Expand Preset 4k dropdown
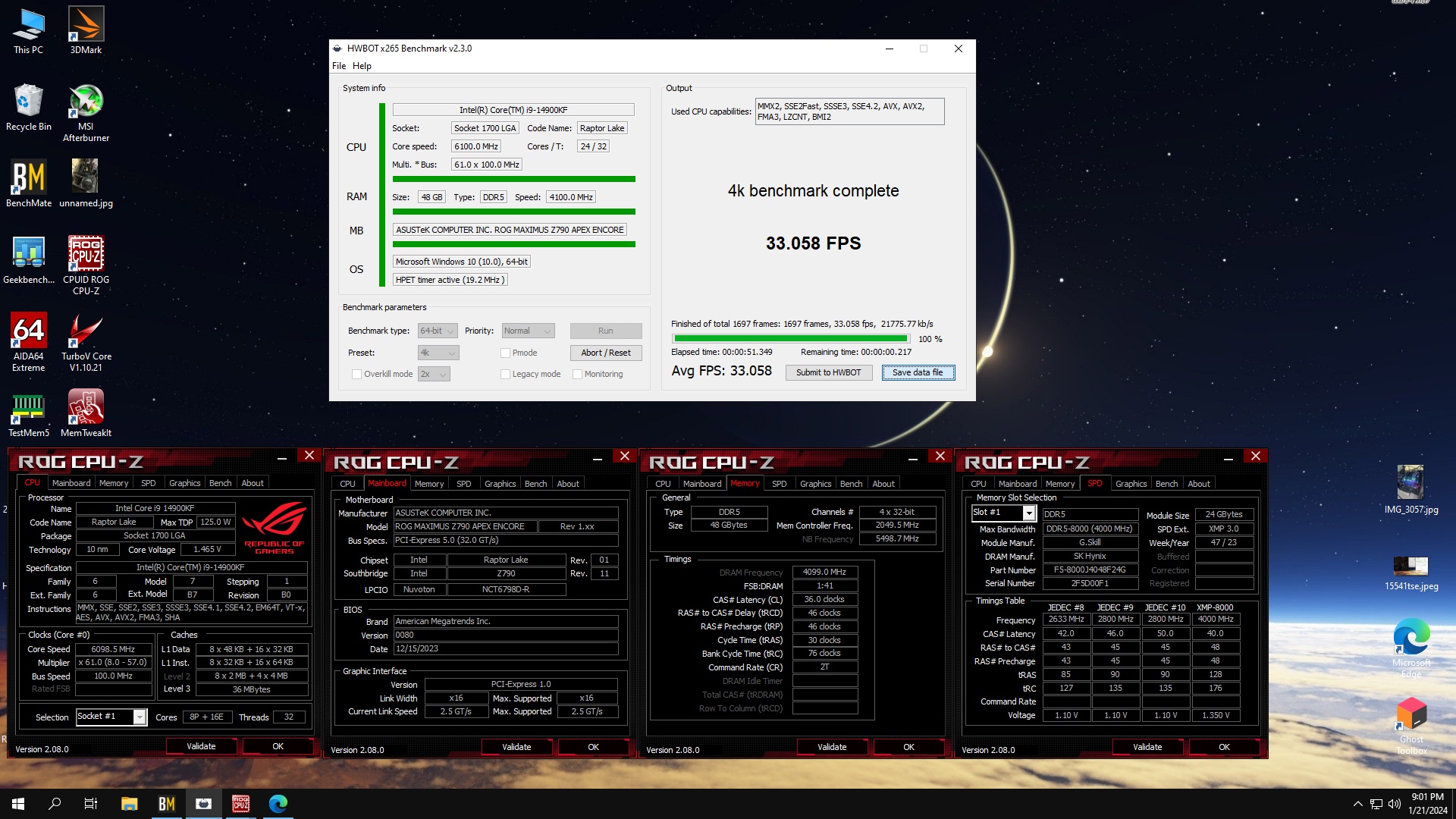The image size is (1456, 819). tap(438, 353)
